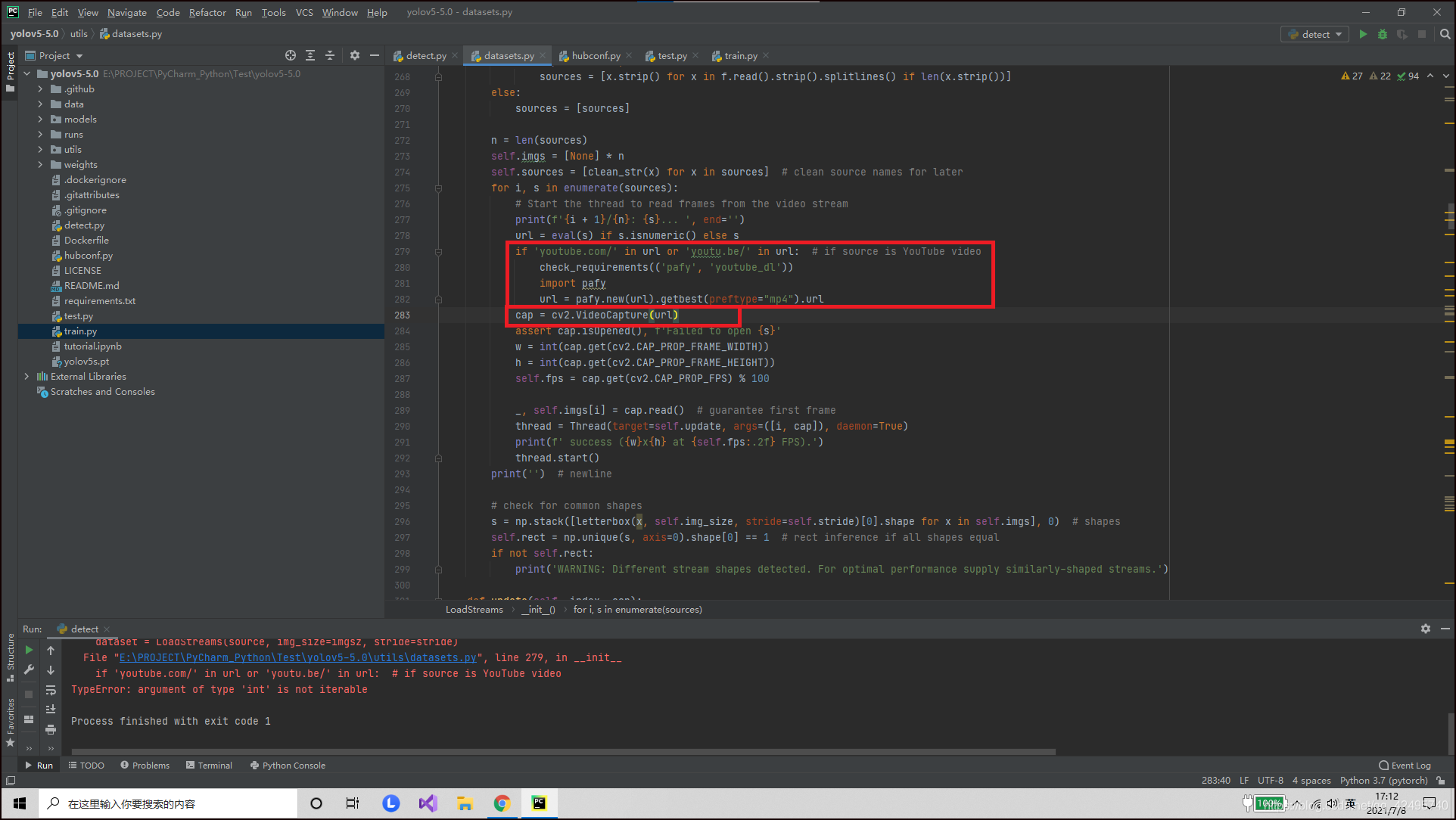
Task: Click the Search Everywhere magnifier icon
Action: point(1445,34)
